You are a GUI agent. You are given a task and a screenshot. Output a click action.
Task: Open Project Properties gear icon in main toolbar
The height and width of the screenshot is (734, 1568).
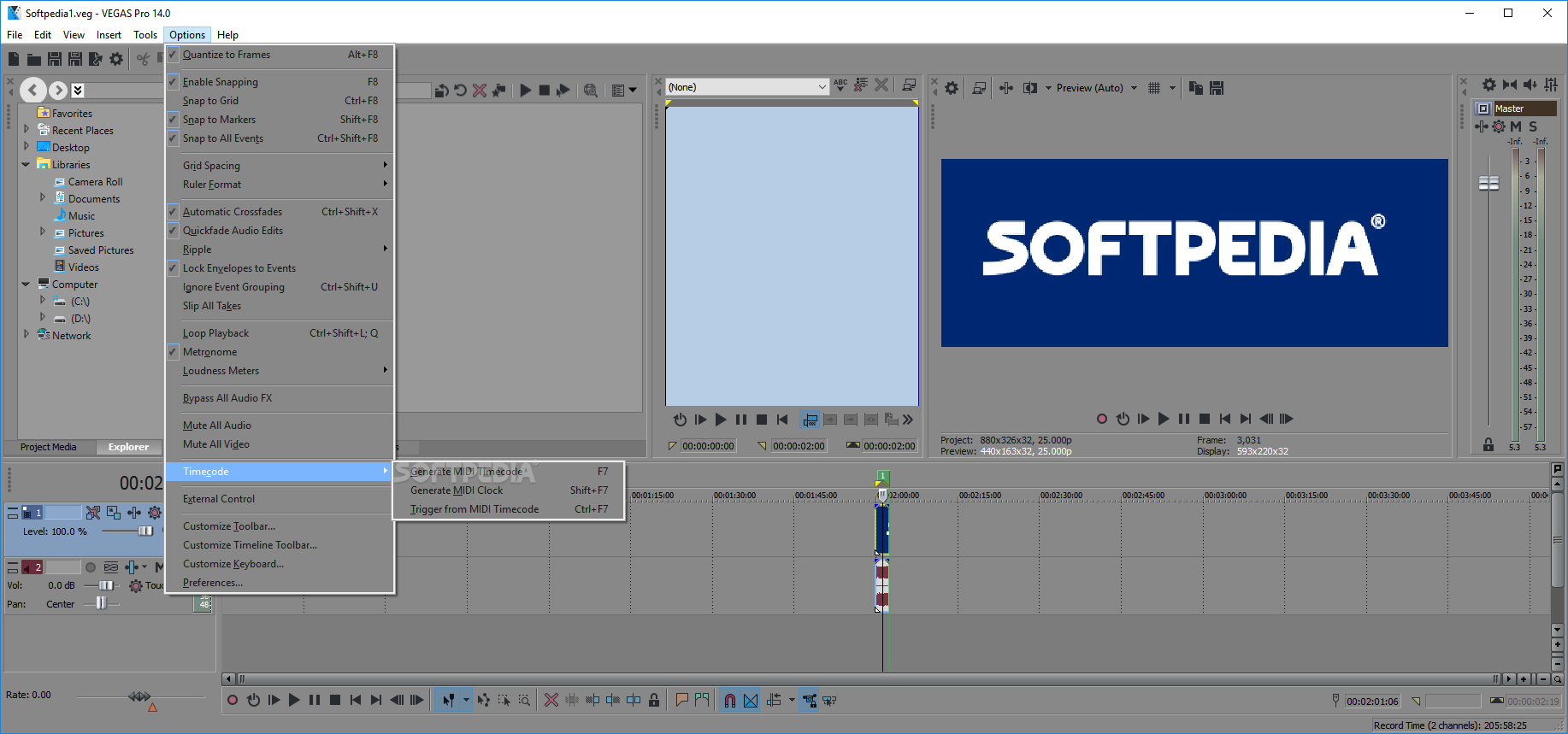click(x=116, y=59)
